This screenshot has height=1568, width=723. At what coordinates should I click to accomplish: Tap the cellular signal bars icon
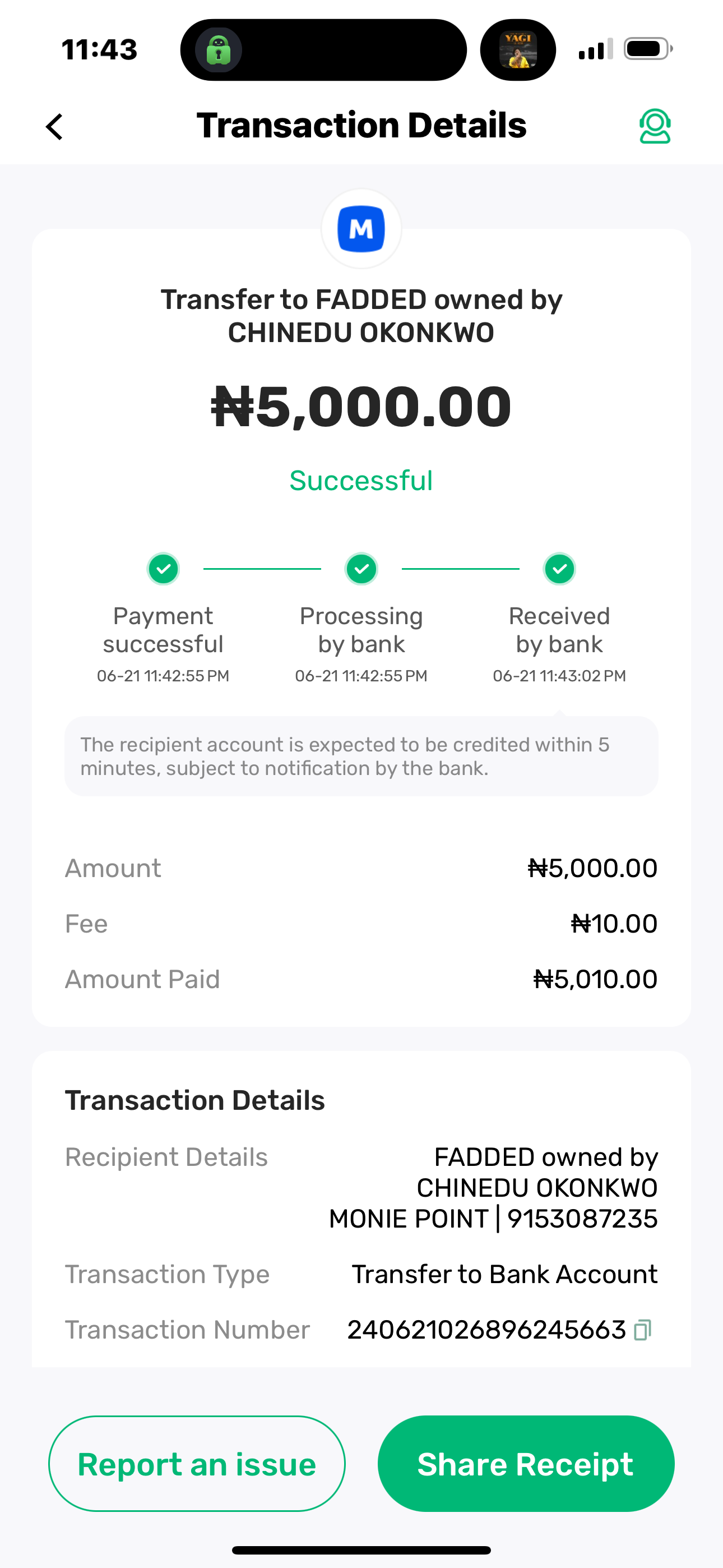point(595,49)
